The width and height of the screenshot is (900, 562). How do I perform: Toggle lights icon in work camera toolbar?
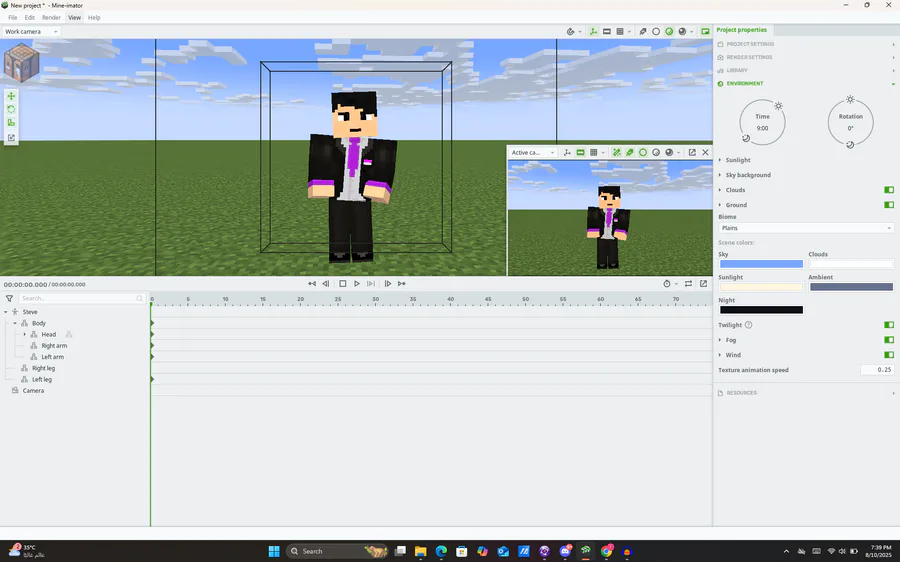643,32
